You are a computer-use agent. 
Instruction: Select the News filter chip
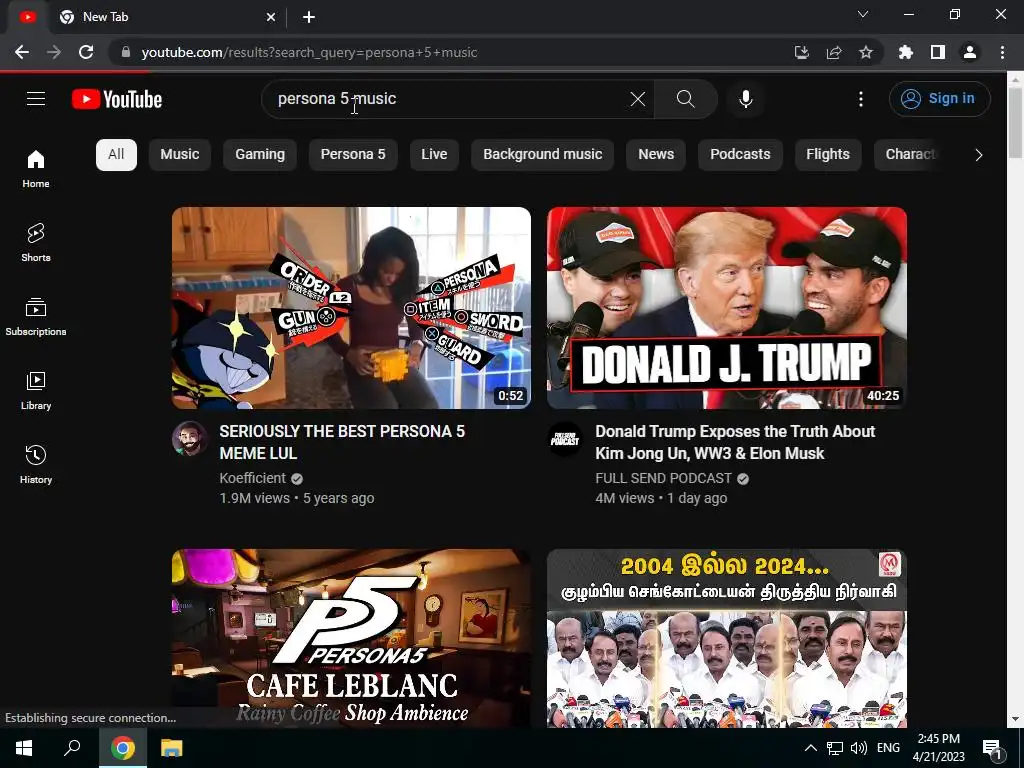coord(656,155)
